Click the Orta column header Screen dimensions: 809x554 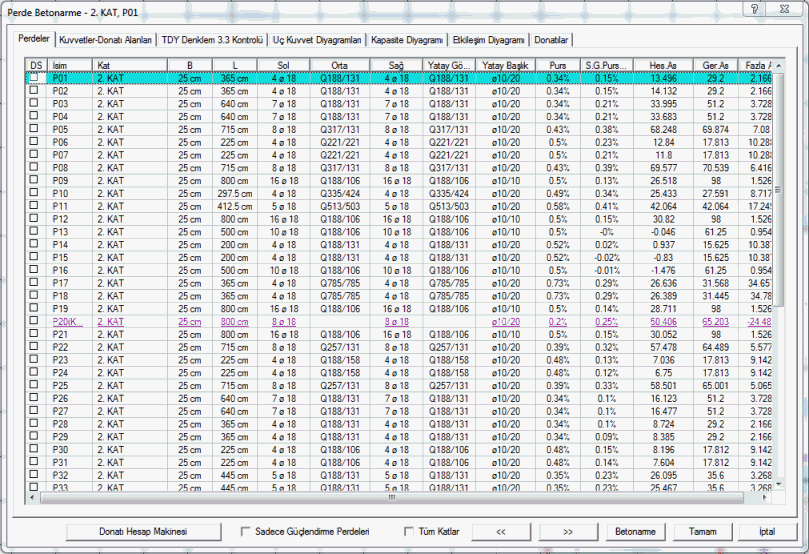pyautogui.click(x=339, y=65)
